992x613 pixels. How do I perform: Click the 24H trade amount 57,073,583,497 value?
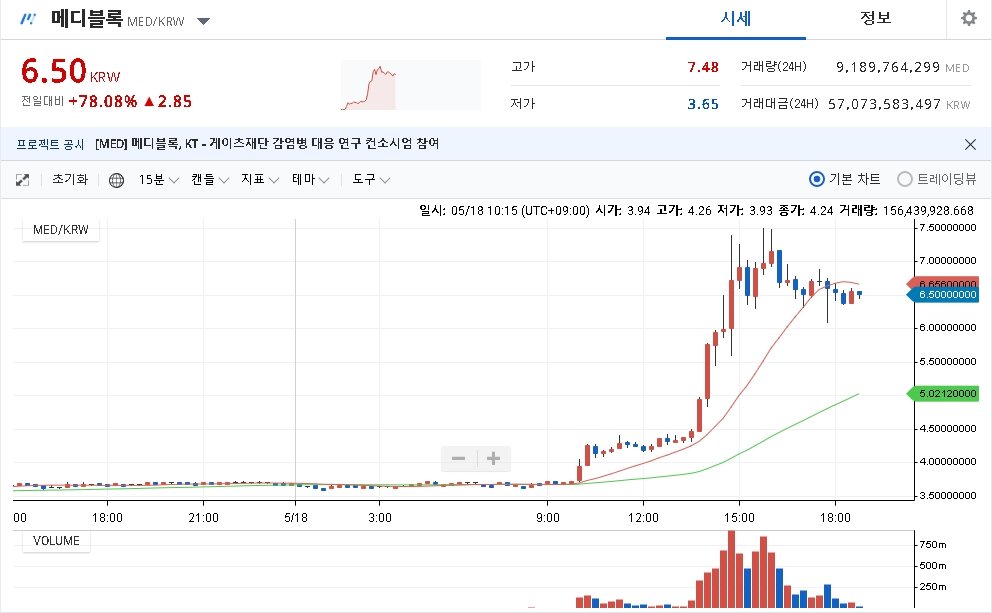(884, 104)
